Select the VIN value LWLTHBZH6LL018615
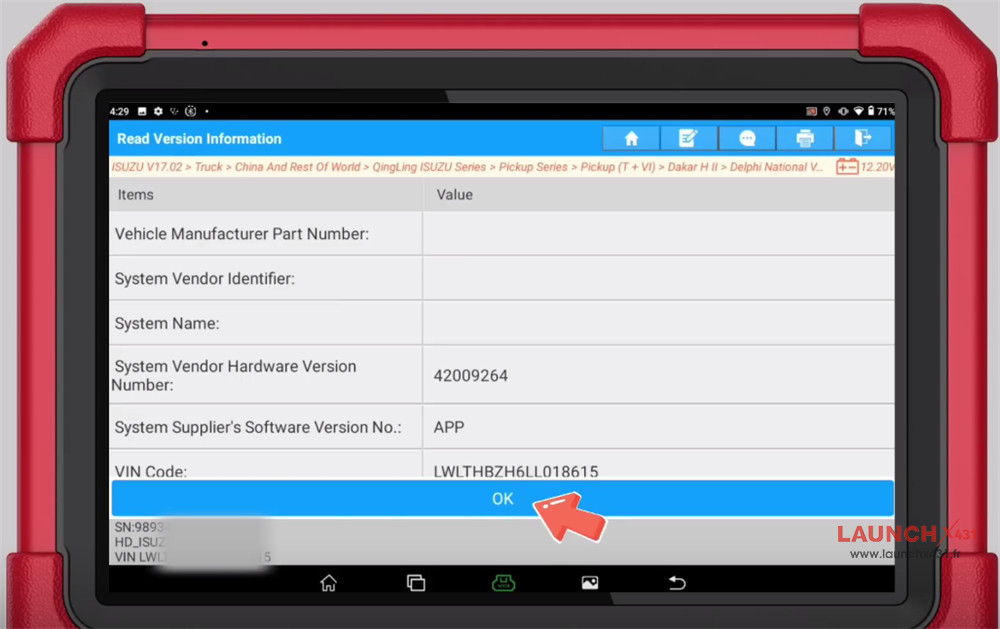Viewport: 1000px width, 629px height. point(516,471)
